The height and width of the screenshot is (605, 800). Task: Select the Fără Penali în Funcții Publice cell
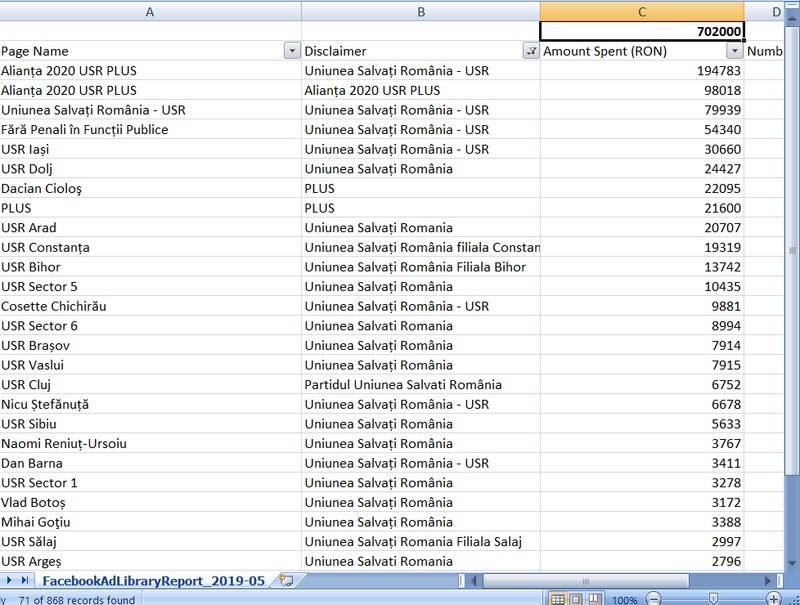pos(150,130)
